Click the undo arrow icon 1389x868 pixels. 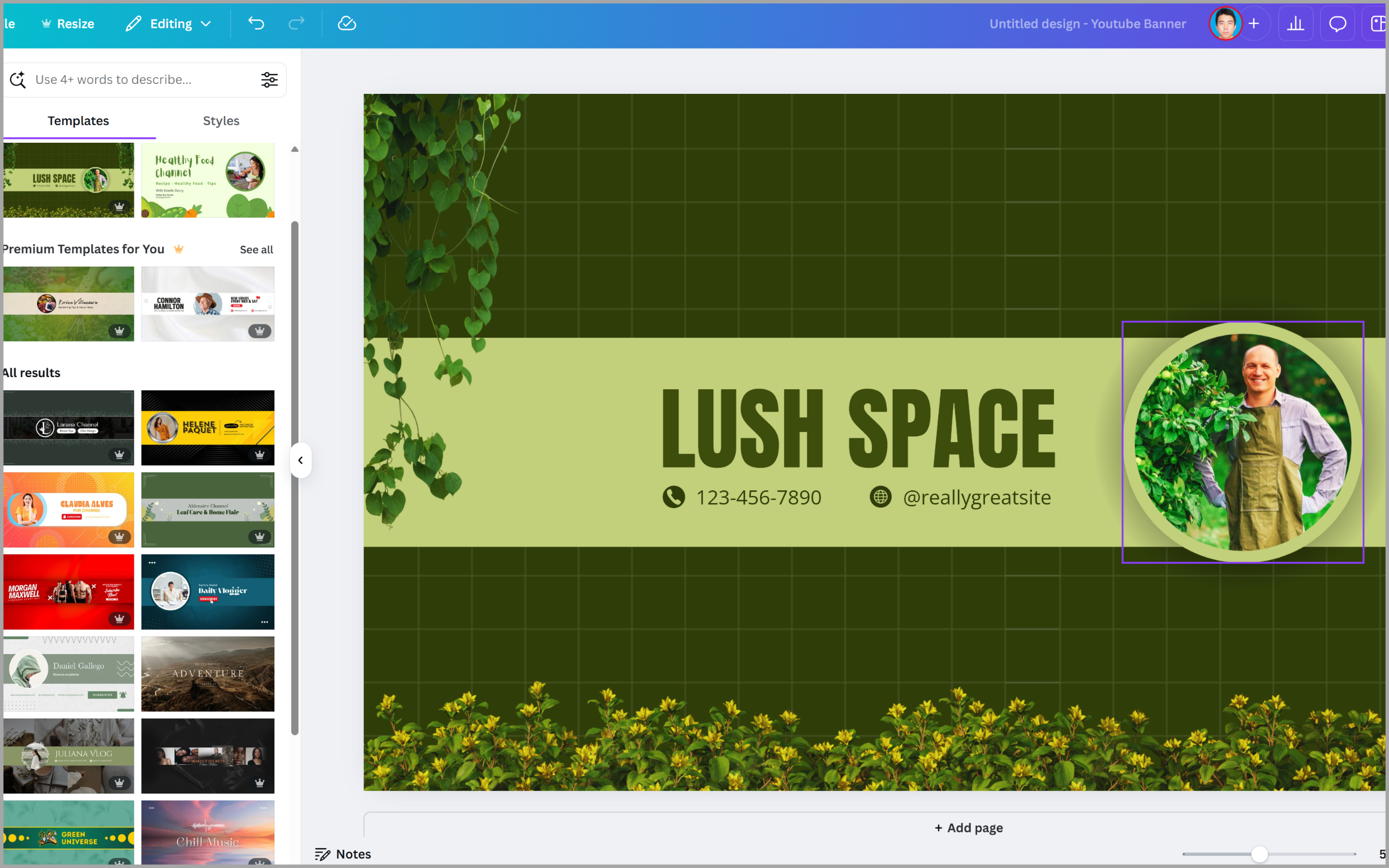256,23
